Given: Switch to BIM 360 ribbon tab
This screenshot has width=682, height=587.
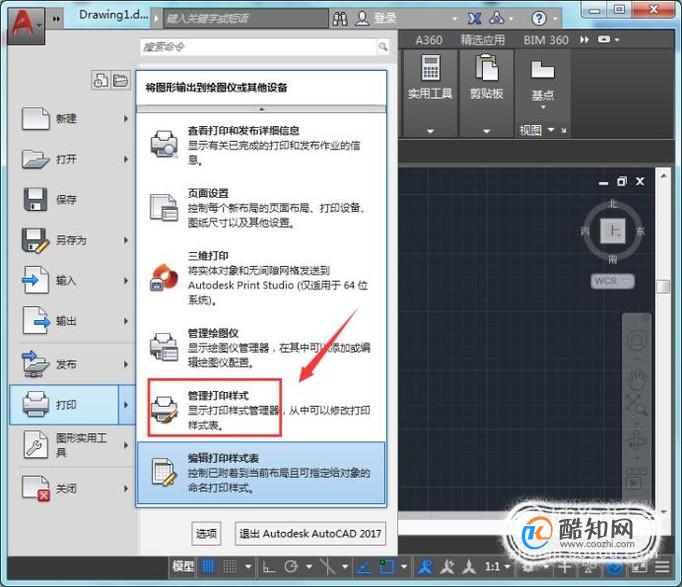Looking at the screenshot, I should tap(546, 40).
